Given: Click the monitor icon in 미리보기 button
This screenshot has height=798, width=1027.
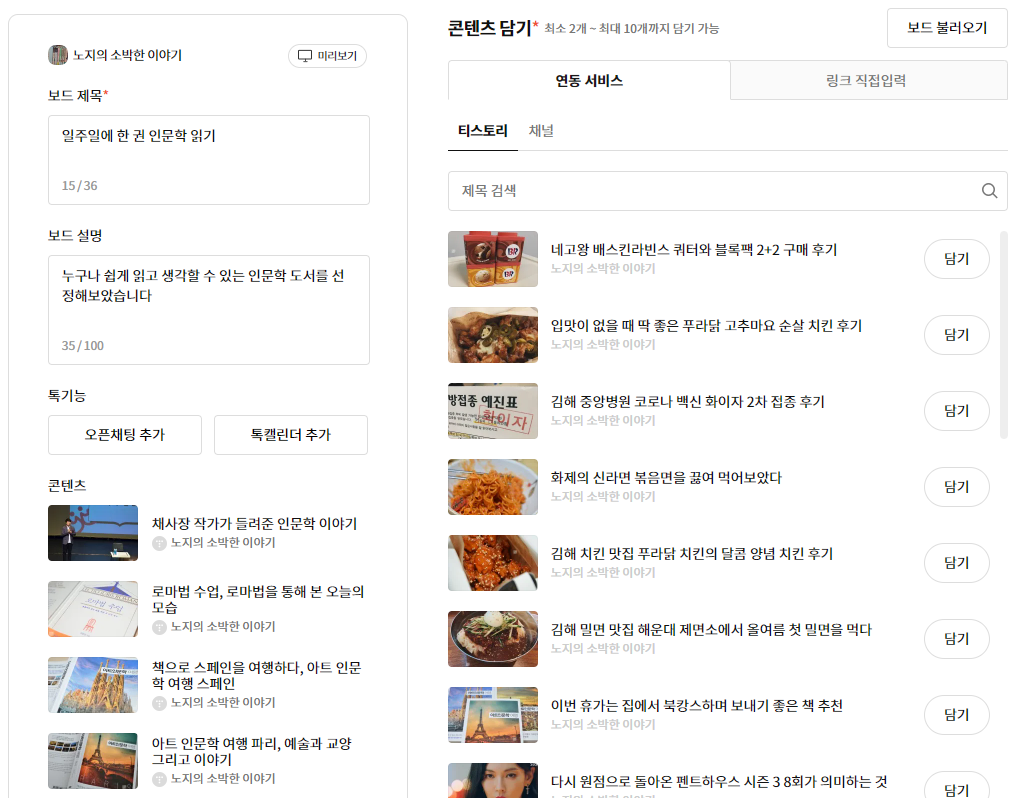Looking at the screenshot, I should 305,56.
